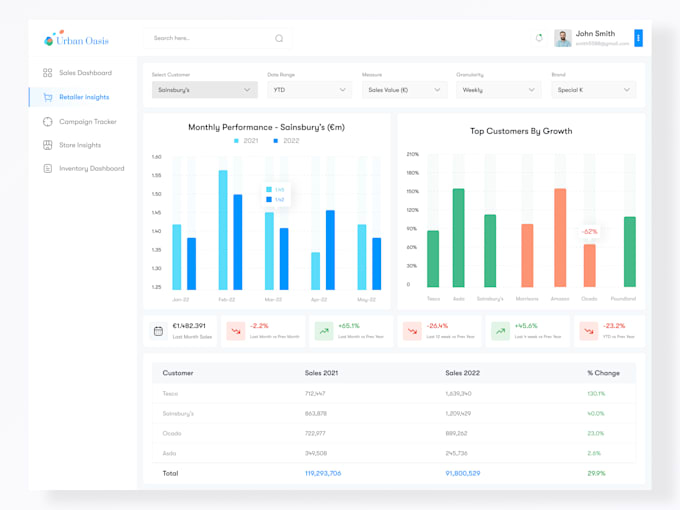Click the Monthly Performance chart title

click(266, 128)
